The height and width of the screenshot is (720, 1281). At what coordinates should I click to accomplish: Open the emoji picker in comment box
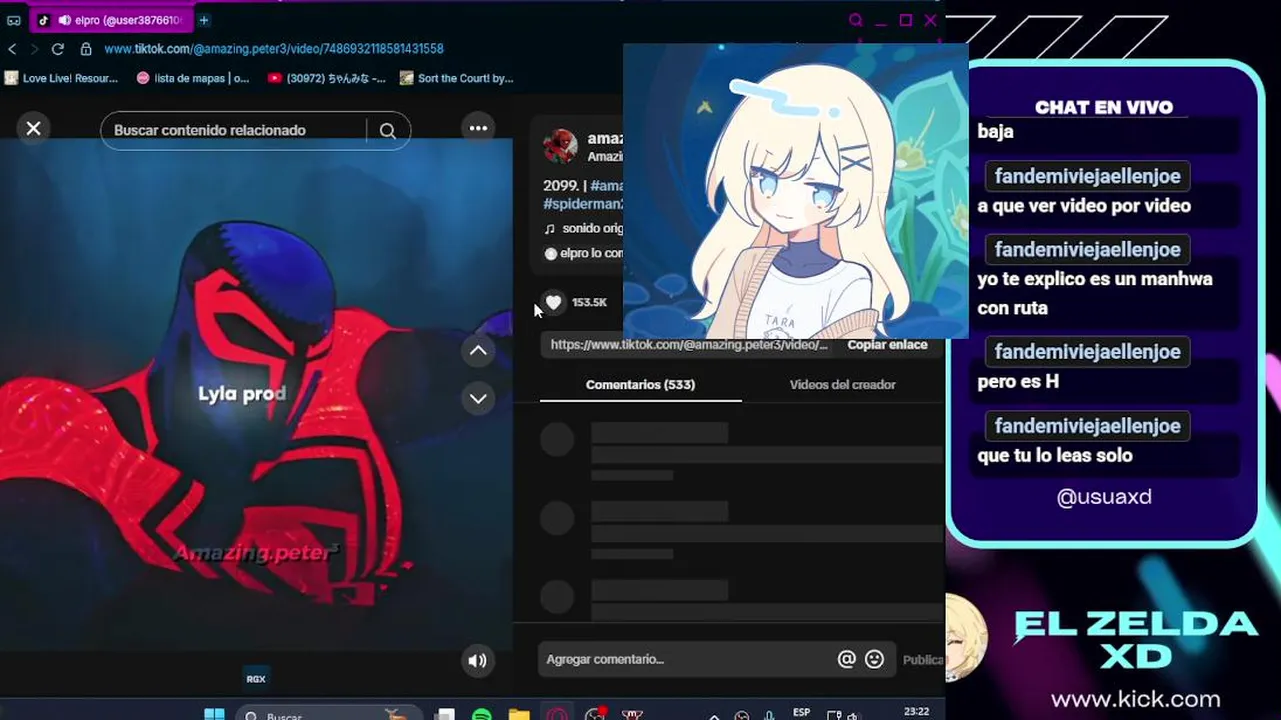tap(875, 659)
